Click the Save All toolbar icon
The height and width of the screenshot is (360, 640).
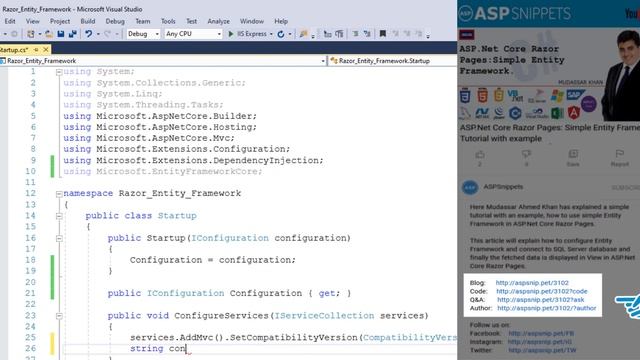[73, 34]
